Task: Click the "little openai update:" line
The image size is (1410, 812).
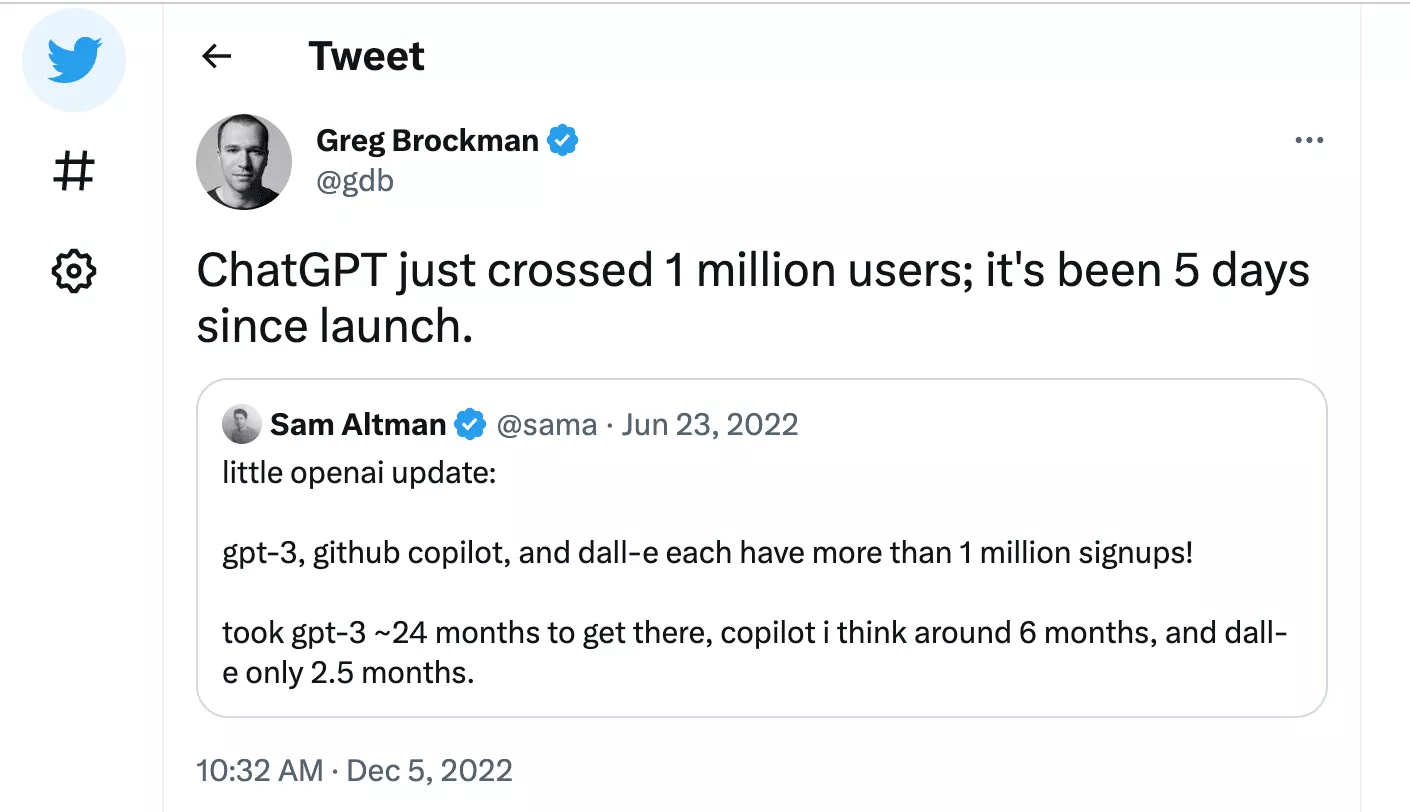Action: pyautogui.click(x=359, y=472)
